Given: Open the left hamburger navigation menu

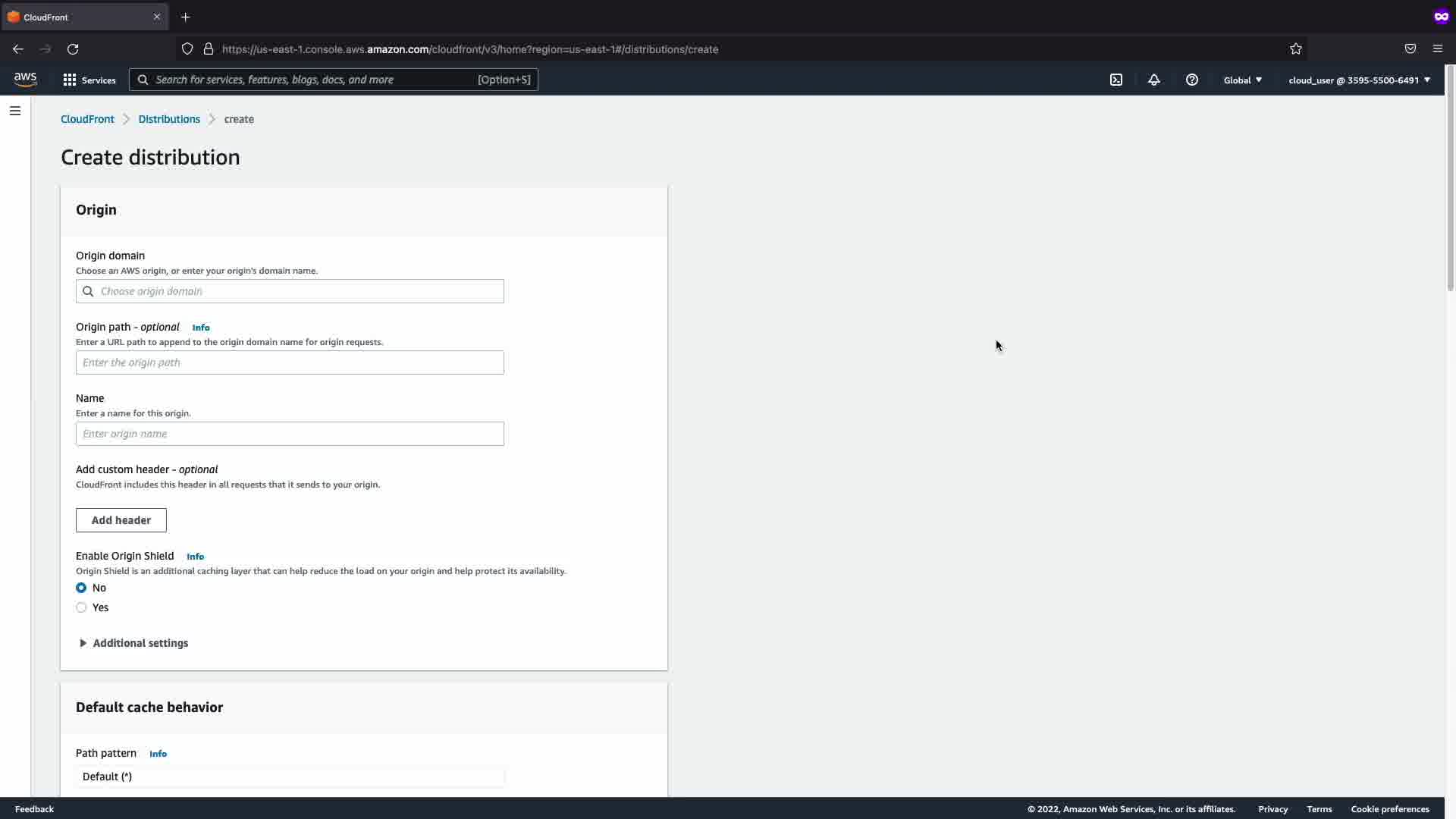Looking at the screenshot, I should (x=15, y=111).
